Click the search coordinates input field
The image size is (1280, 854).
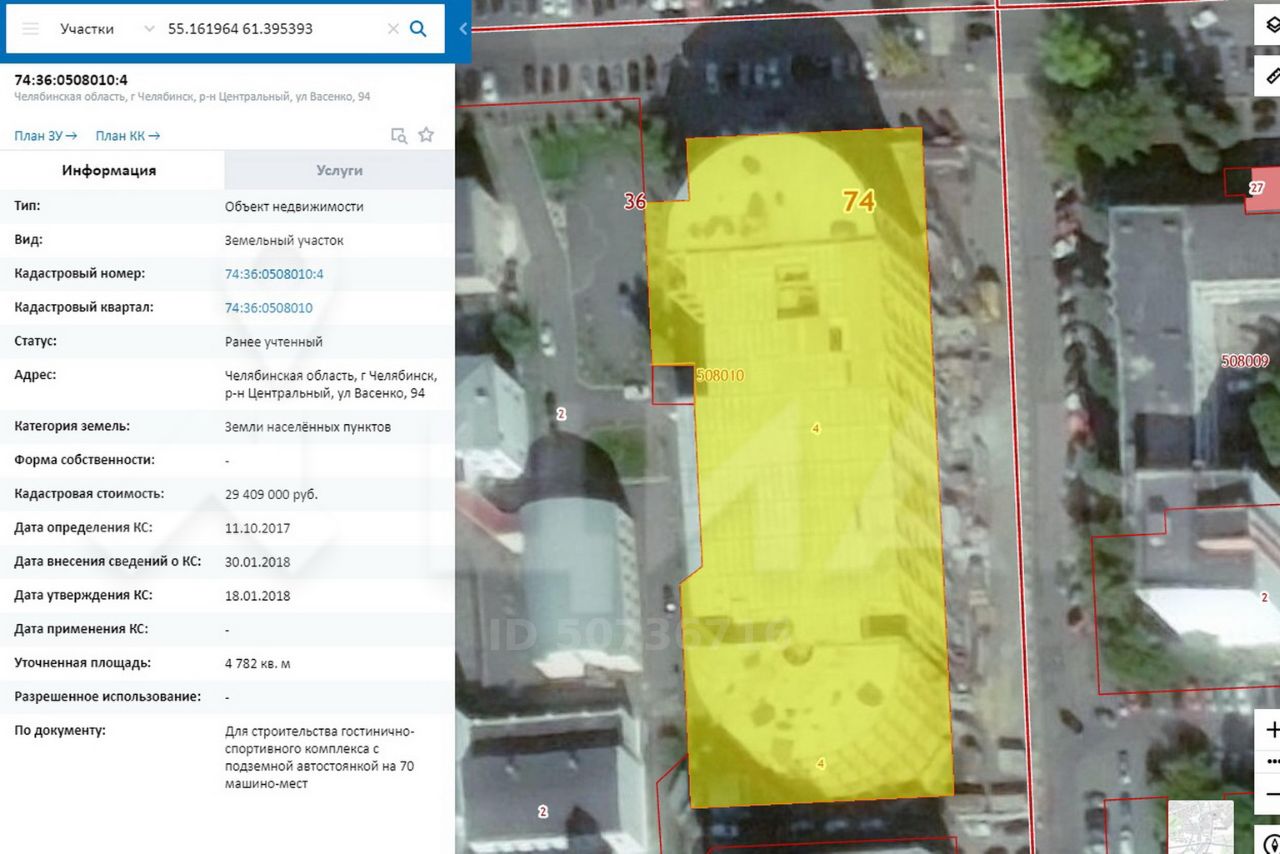(x=270, y=29)
